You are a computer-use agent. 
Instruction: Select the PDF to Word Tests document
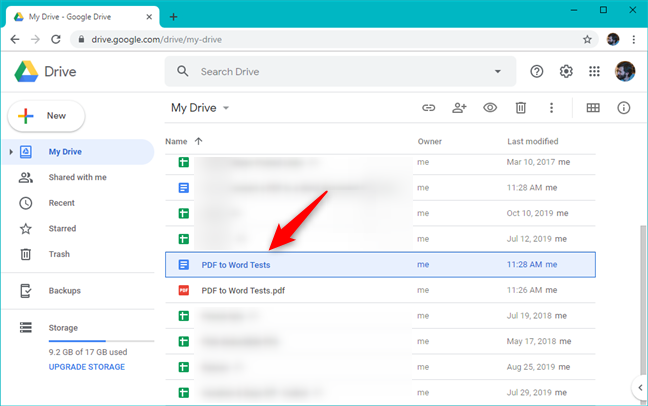pos(380,265)
